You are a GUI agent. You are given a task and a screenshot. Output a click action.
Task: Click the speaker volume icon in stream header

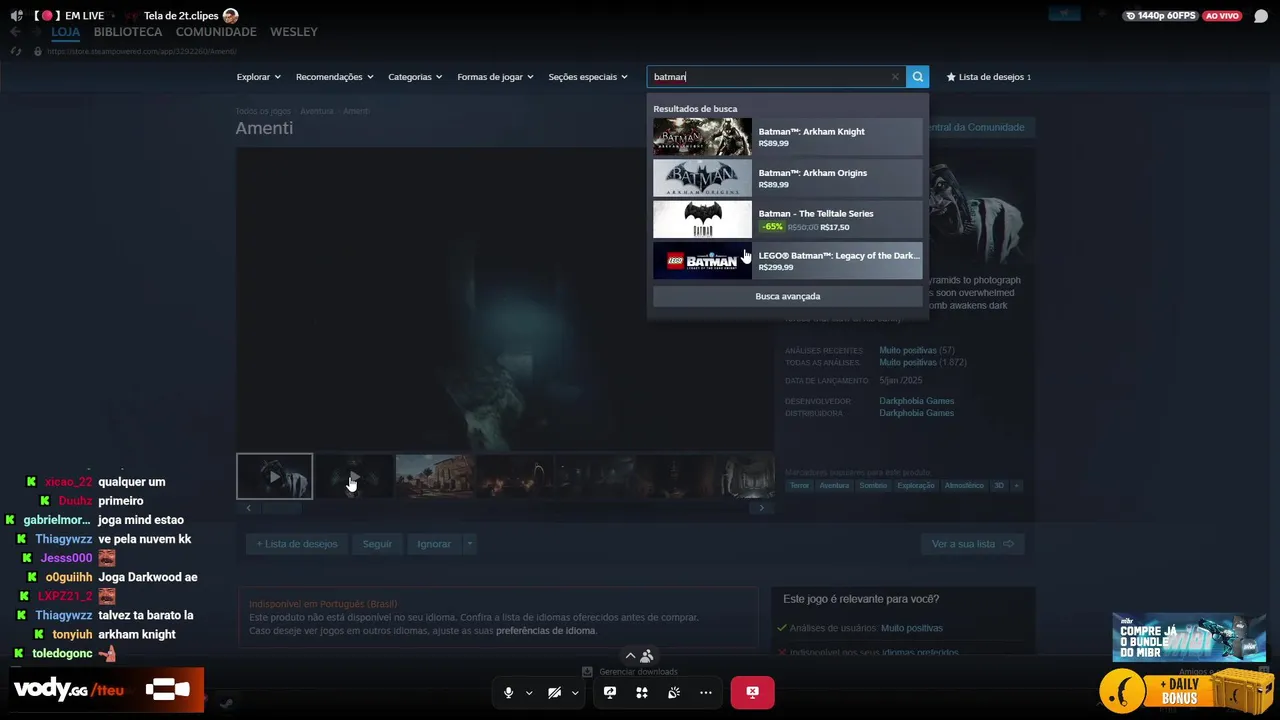pyautogui.click(x=16, y=16)
